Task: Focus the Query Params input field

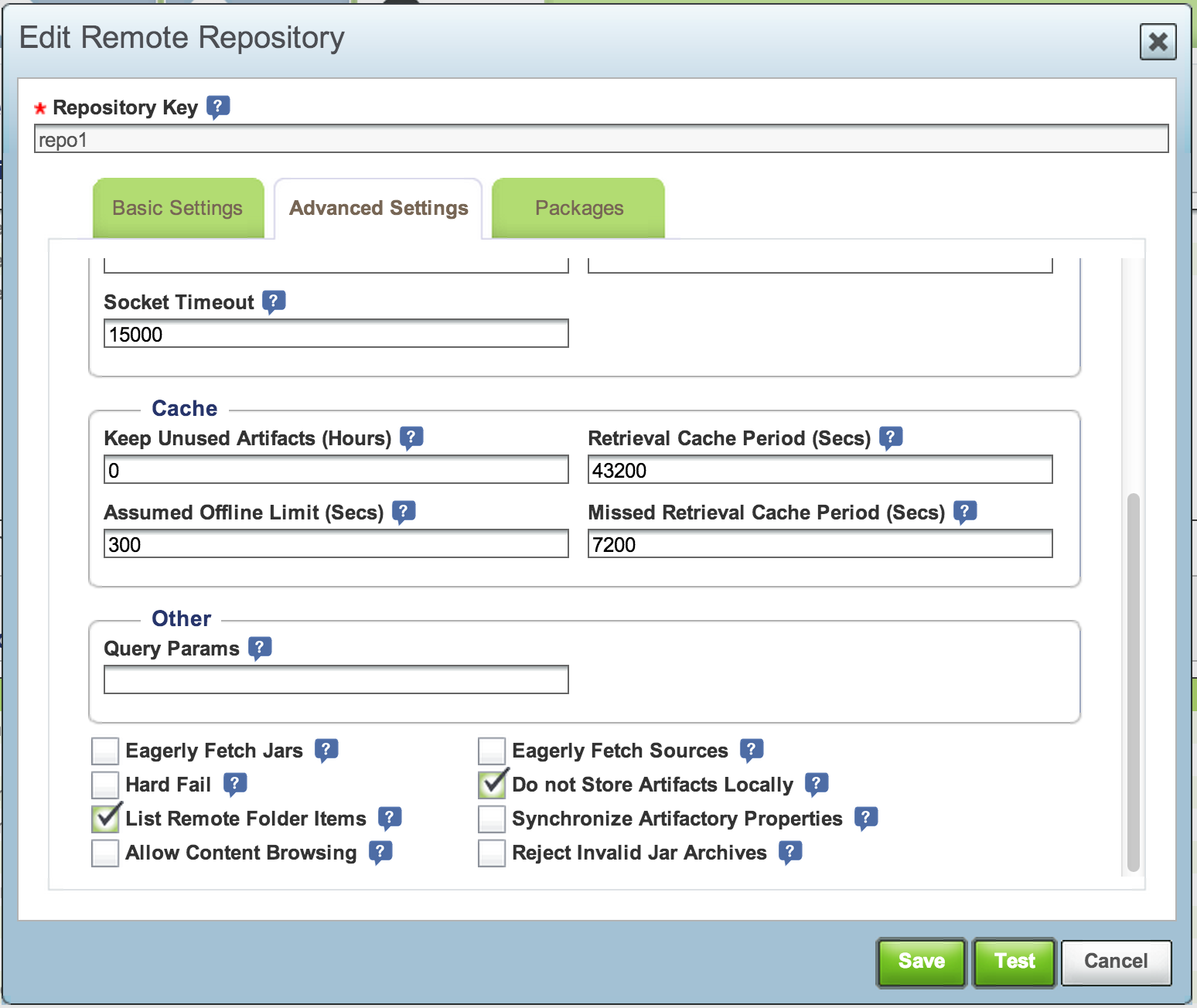Action: (x=336, y=679)
